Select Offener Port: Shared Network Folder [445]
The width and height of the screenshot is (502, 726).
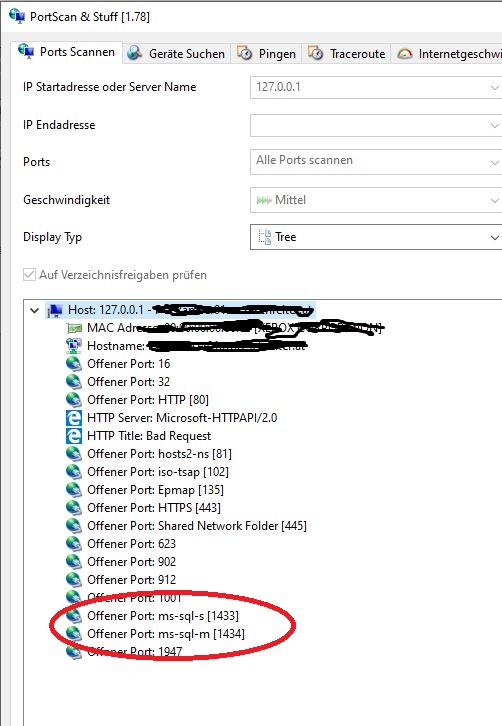click(x=197, y=526)
